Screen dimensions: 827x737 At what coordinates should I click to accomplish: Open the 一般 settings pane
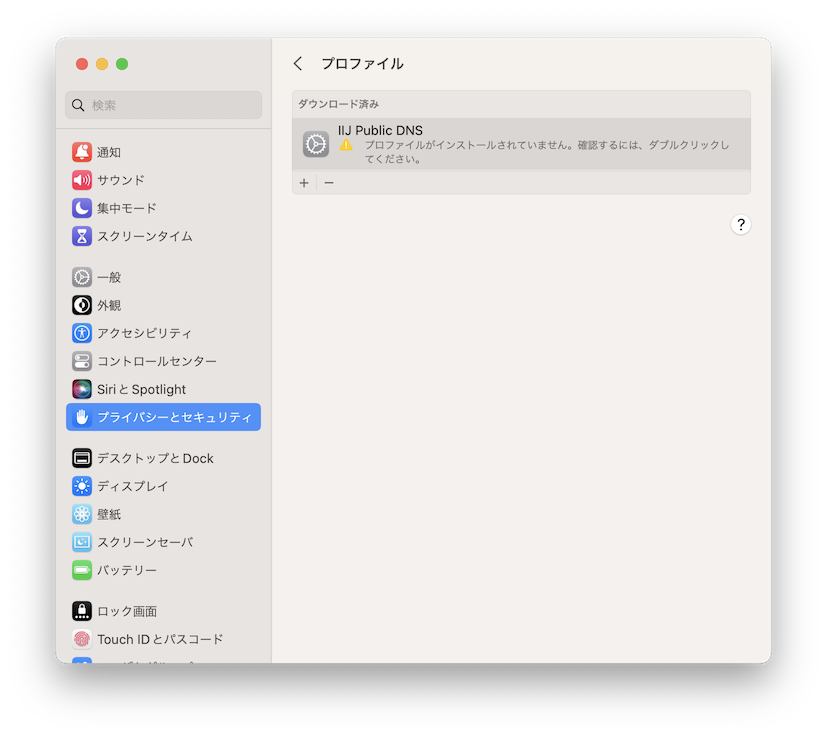[x=164, y=277]
